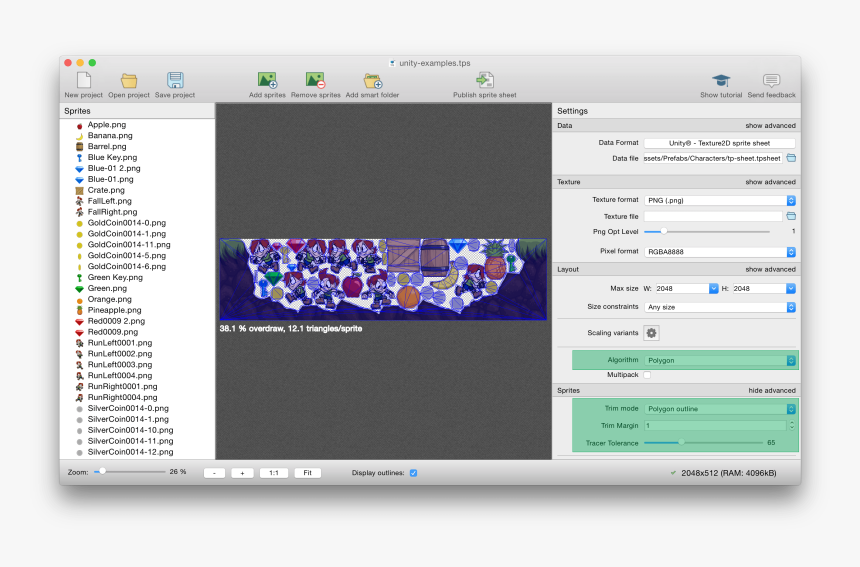Show advanced options in Texture section
The width and height of the screenshot is (860, 567).
pos(770,182)
